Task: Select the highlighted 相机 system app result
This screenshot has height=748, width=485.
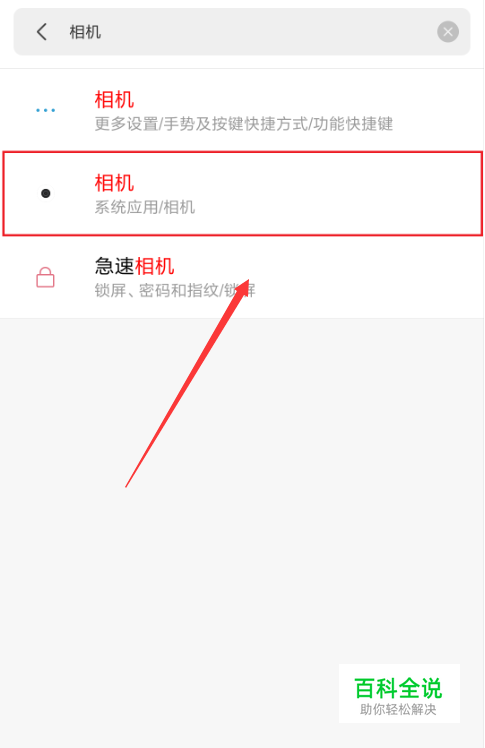Action: (x=242, y=193)
